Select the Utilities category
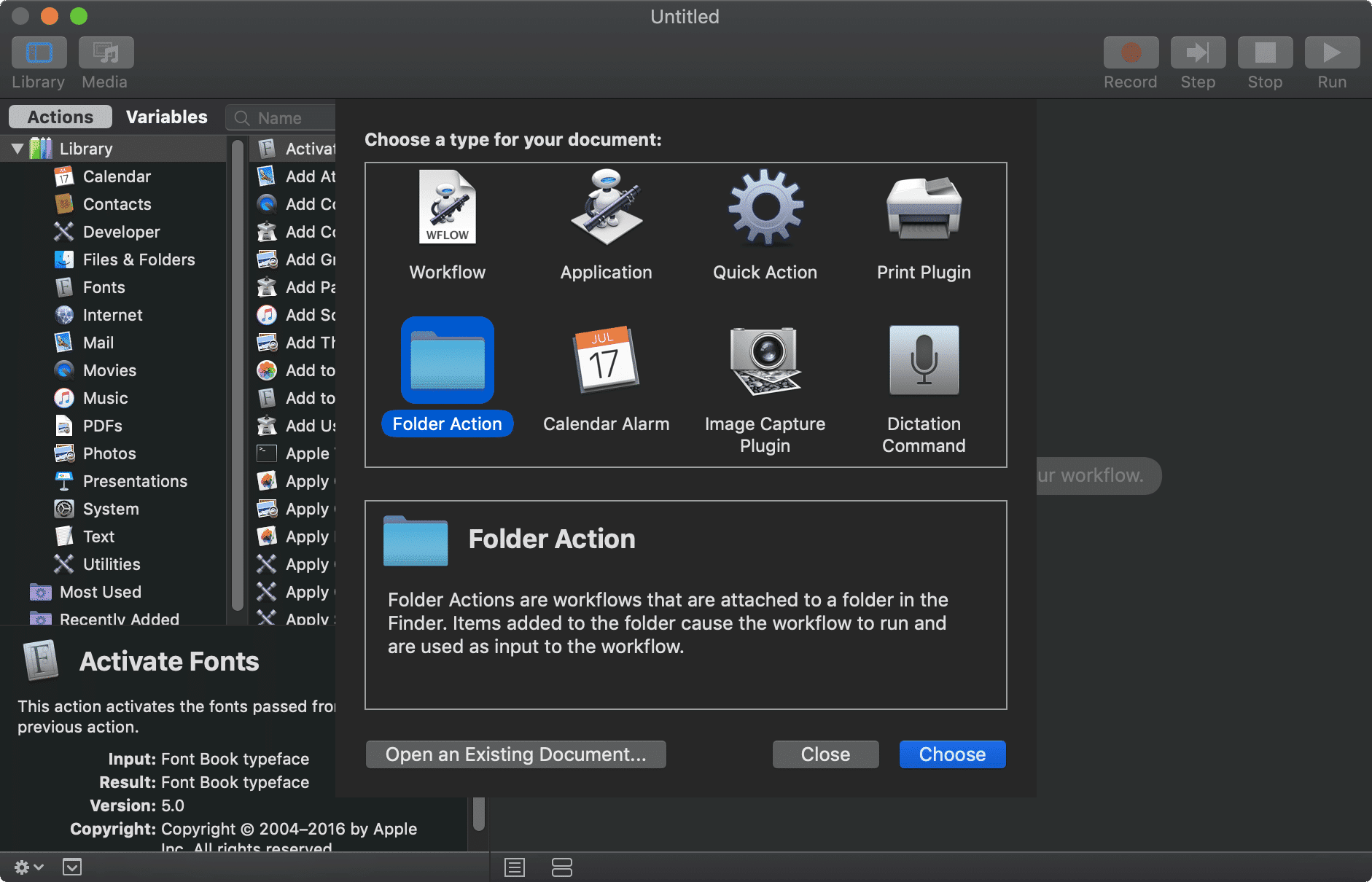This screenshot has width=1372, height=882. [x=113, y=564]
